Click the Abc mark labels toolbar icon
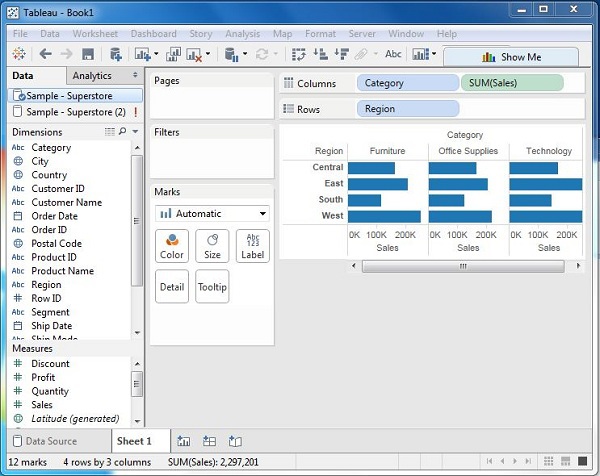The height and width of the screenshot is (476, 600). pos(394,54)
